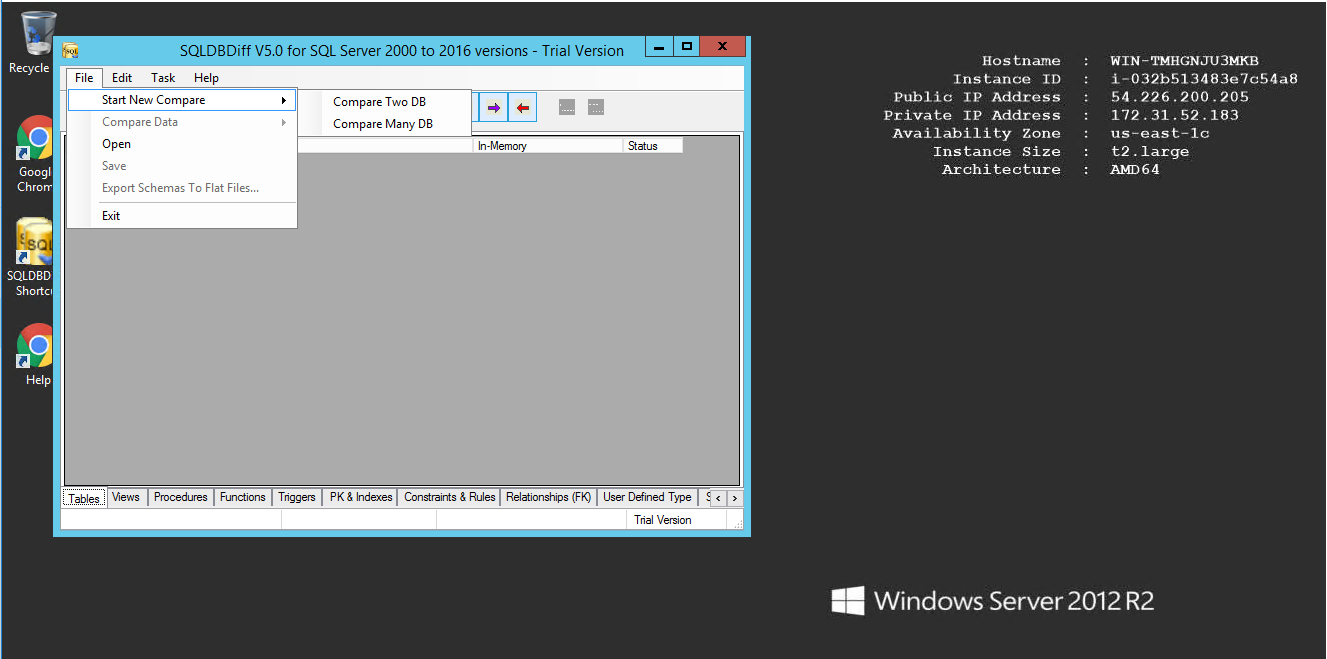Switch to the Procedures tab

click(x=180, y=497)
